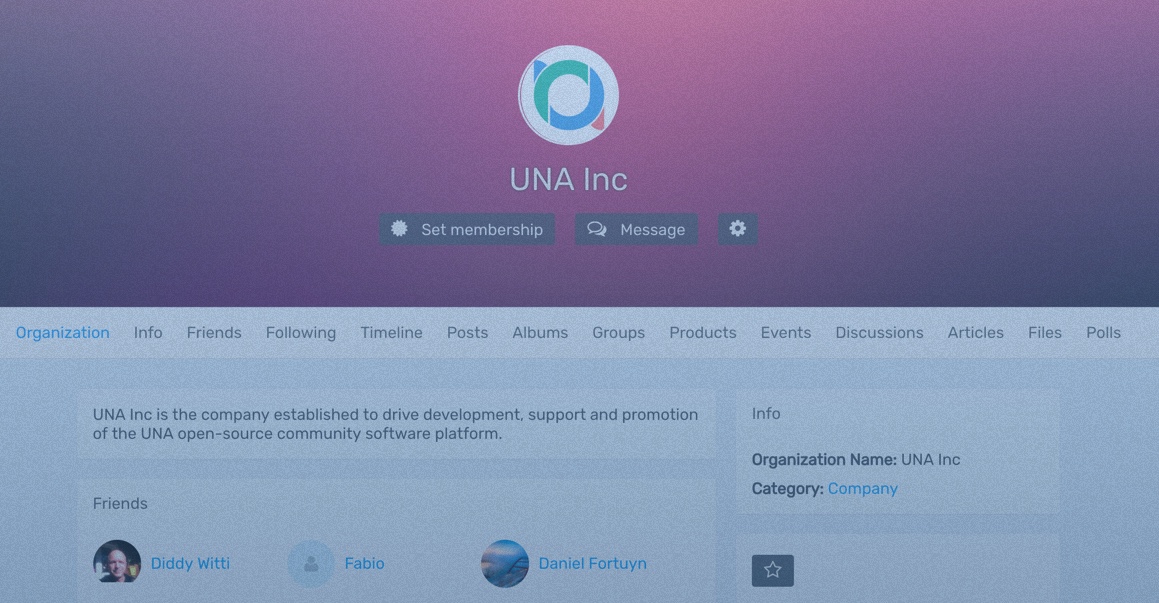This screenshot has width=1159, height=603.
Task: Click the UNA Inc logo avatar
Action: pyautogui.click(x=568, y=95)
